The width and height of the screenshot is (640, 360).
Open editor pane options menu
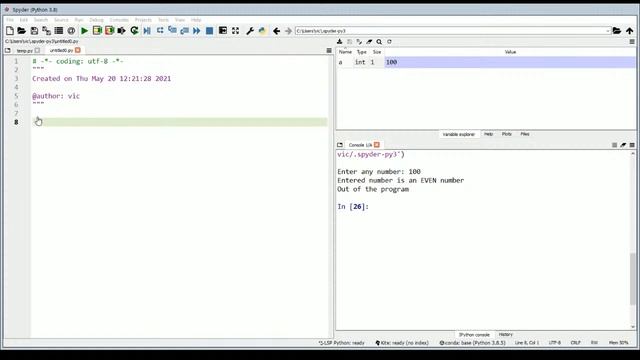tap(329, 51)
